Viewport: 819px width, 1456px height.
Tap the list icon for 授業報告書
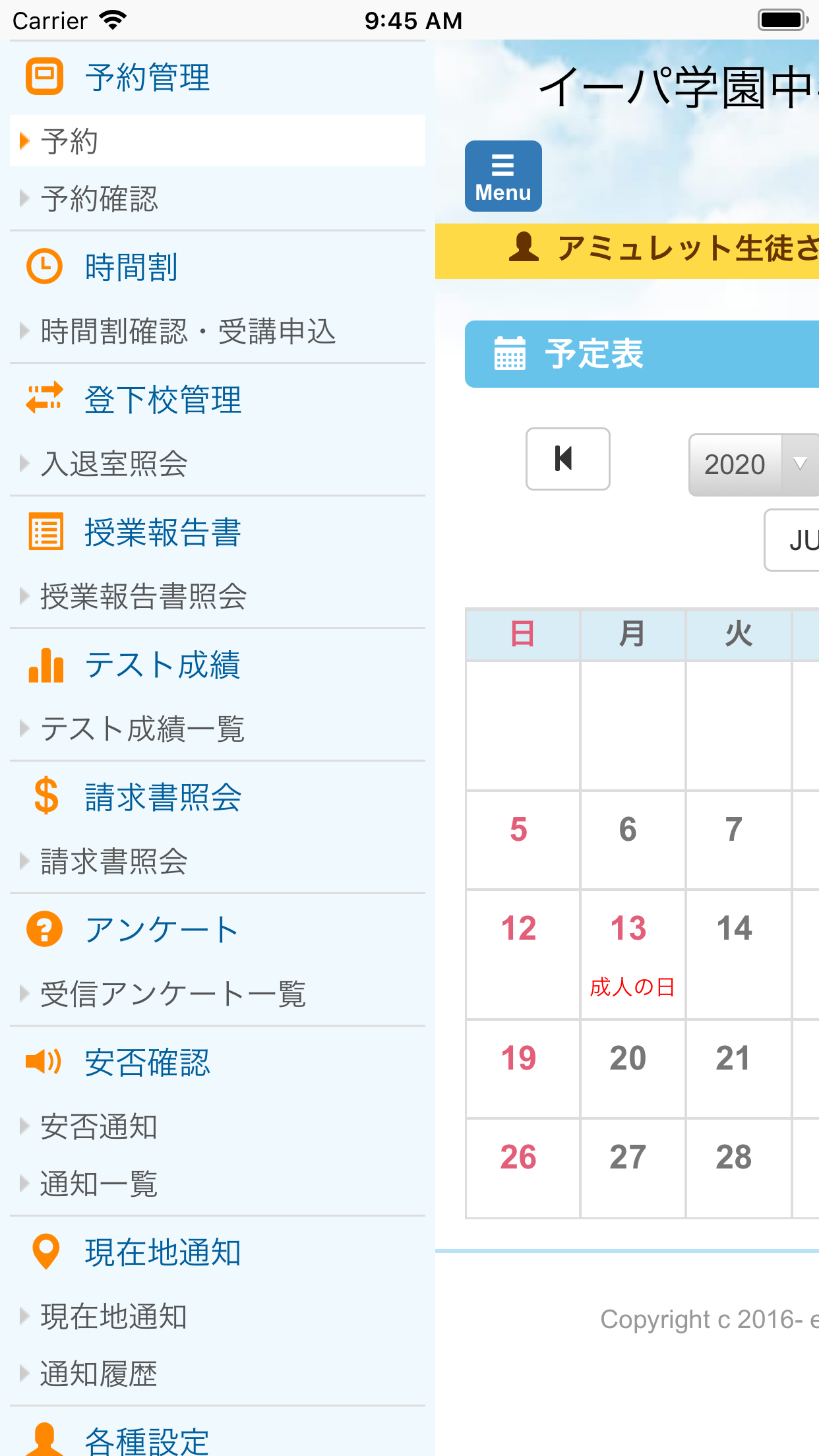pyautogui.click(x=45, y=531)
